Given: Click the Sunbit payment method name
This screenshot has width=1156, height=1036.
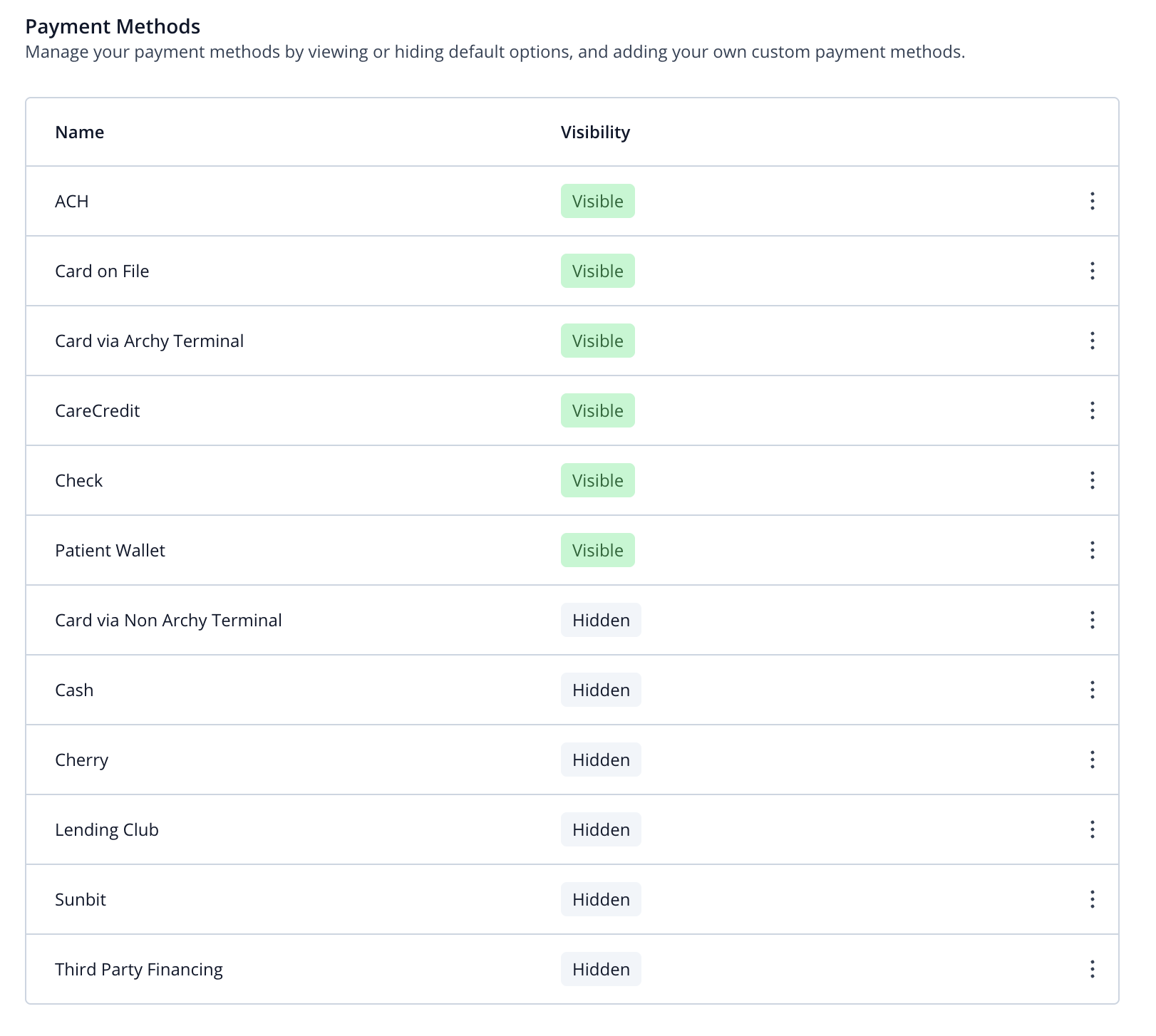Looking at the screenshot, I should tap(81, 900).
